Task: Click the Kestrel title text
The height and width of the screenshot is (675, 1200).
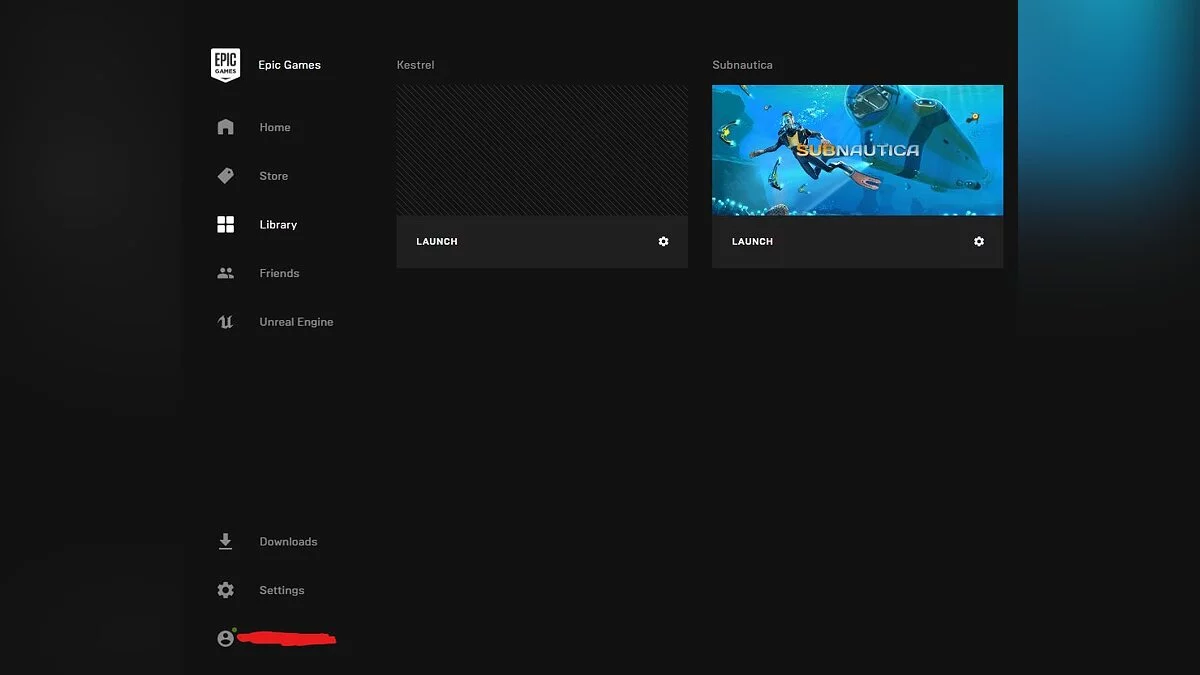Action: [415, 65]
